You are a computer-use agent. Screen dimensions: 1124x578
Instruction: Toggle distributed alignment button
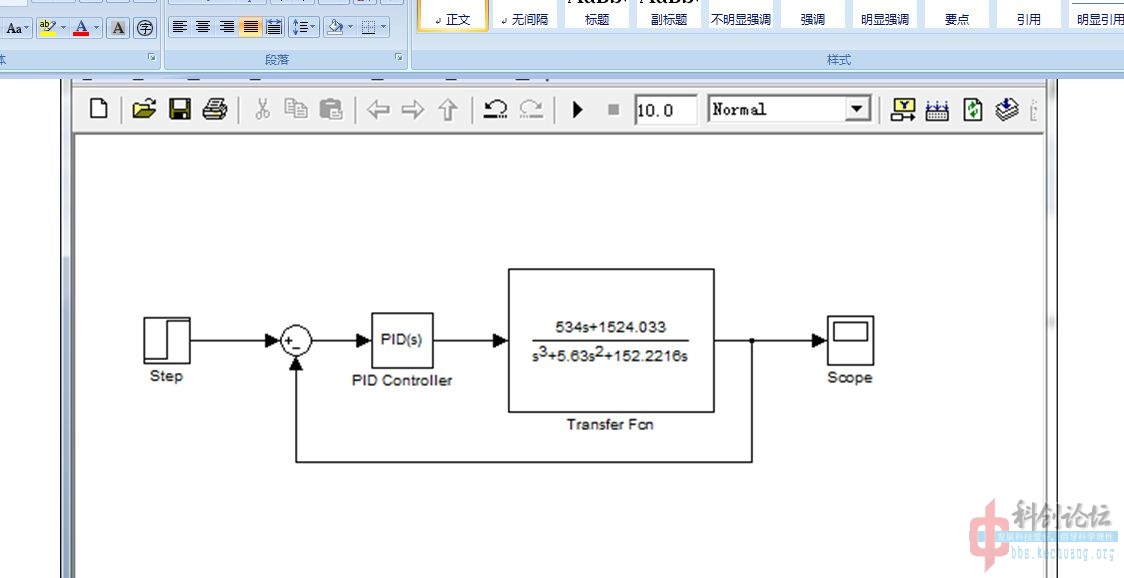(x=274, y=27)
